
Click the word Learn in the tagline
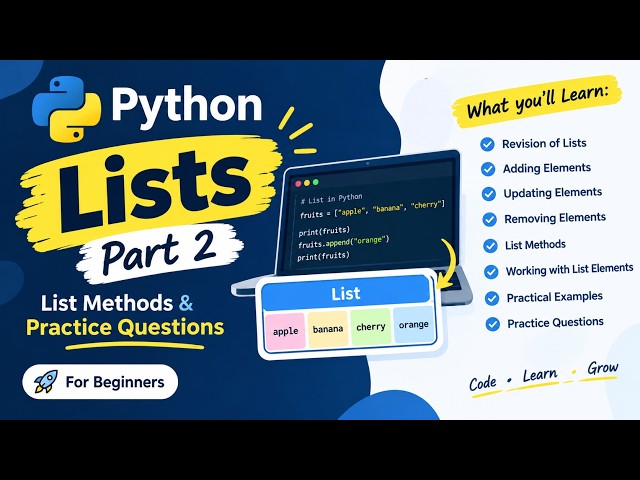point(540,375)
